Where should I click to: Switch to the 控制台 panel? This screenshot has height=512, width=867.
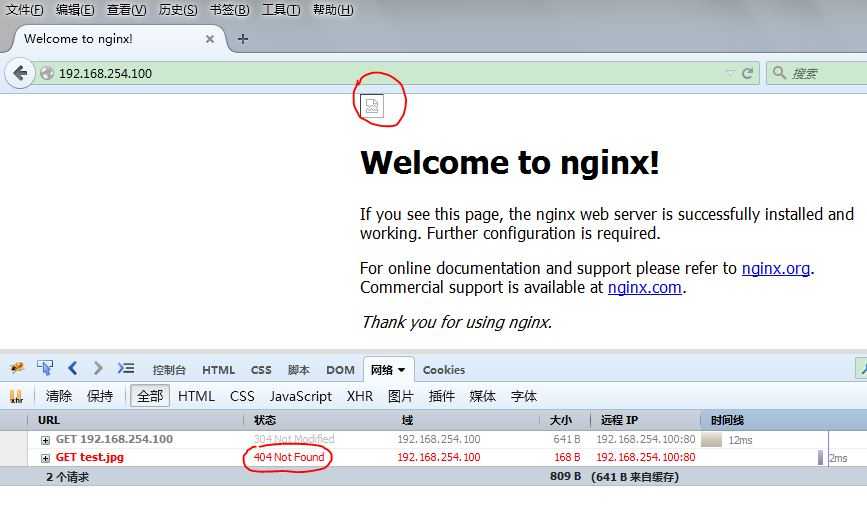click(169, 370)
